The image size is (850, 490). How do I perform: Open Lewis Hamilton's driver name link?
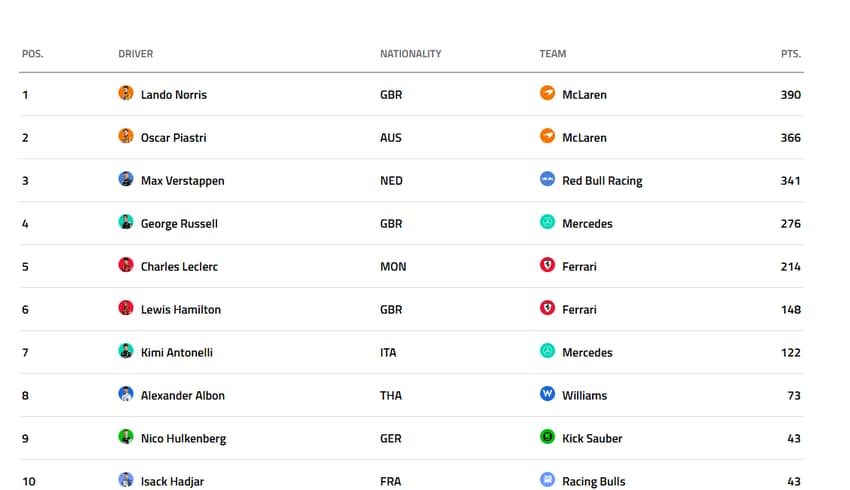(x=181, y=310)
